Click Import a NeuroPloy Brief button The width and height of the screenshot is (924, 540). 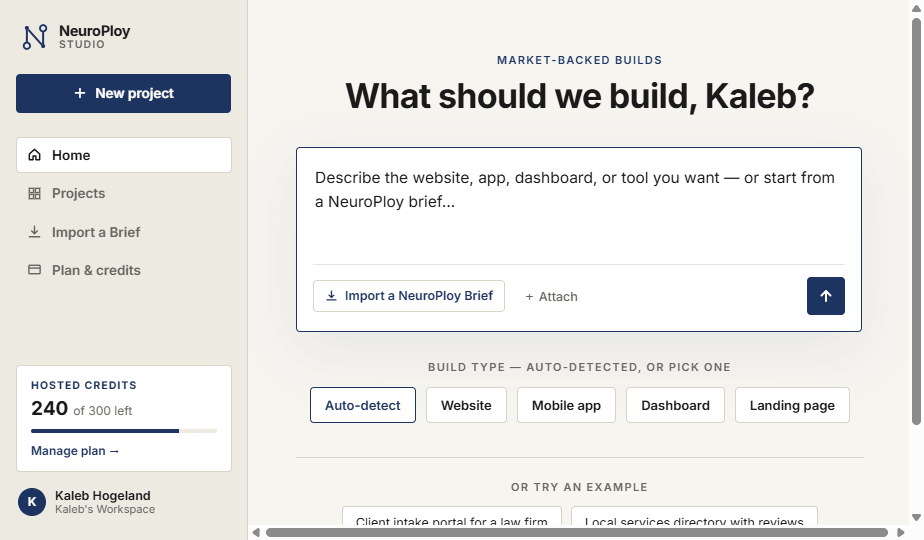pos(409,296)
